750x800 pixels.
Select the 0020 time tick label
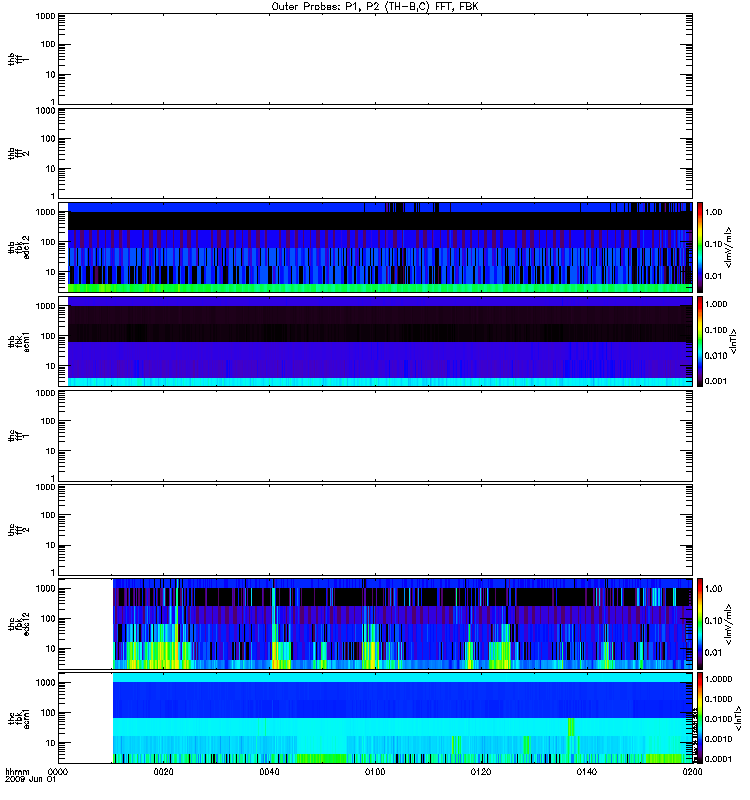(x=164, y=773)
